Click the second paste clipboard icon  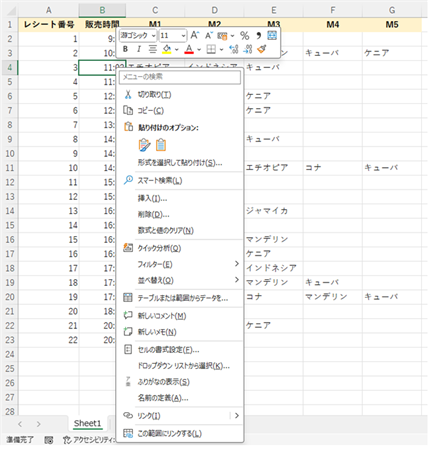(161, 145)
